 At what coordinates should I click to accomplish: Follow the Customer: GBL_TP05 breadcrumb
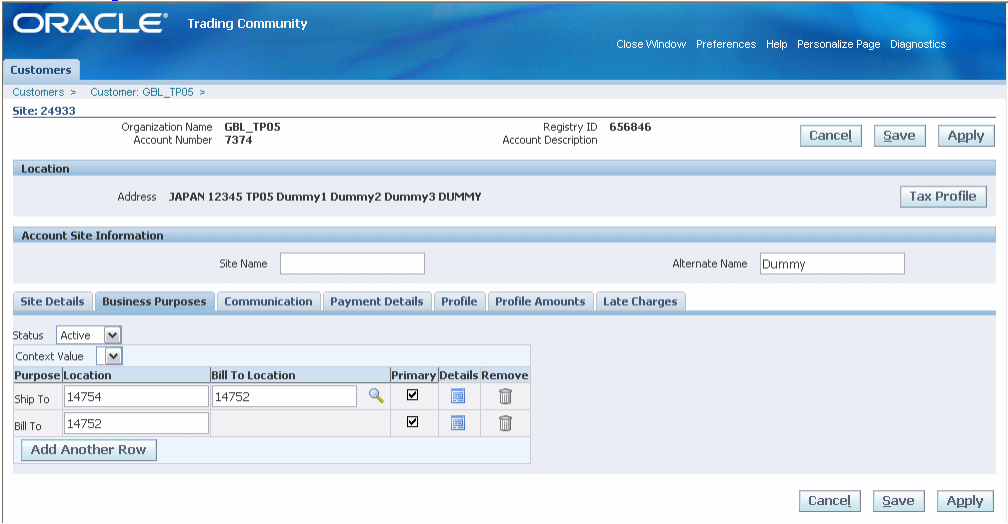(141, 92)
